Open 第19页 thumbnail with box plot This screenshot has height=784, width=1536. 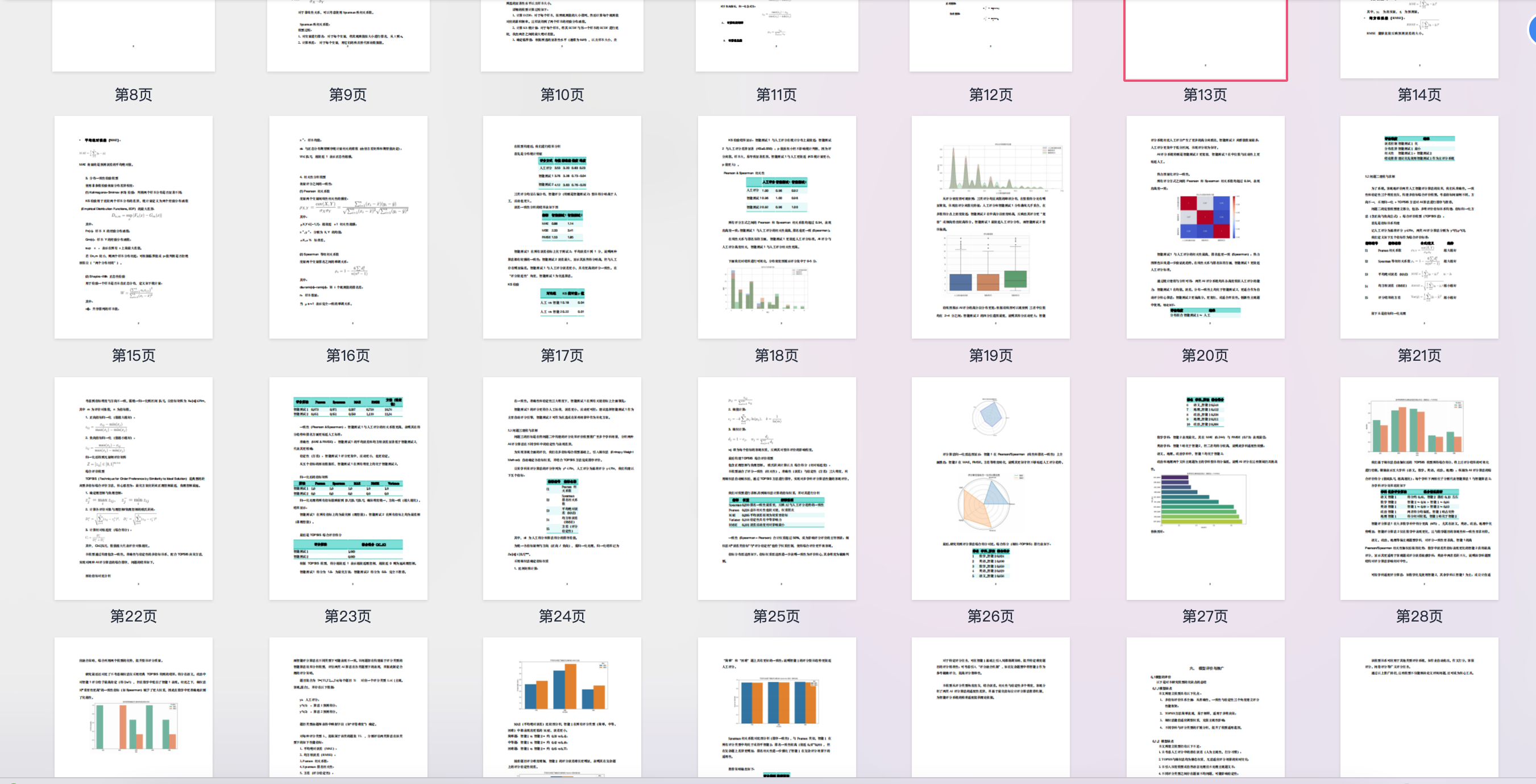point(990,227)
